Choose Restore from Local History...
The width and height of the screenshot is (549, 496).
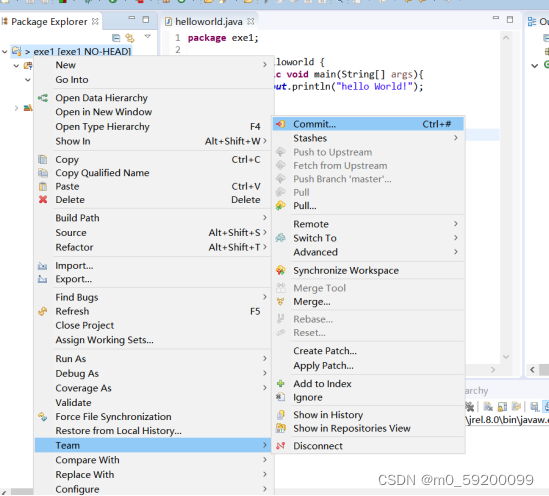click(153, 431)
